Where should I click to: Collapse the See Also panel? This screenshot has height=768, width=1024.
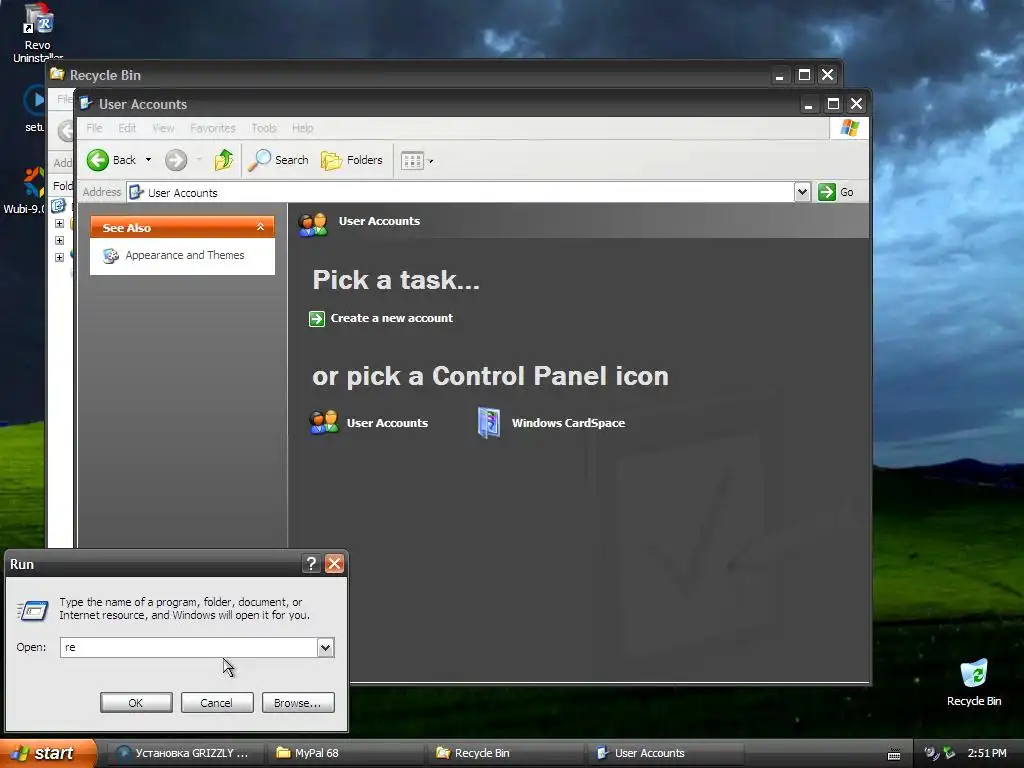click(260, 227)
